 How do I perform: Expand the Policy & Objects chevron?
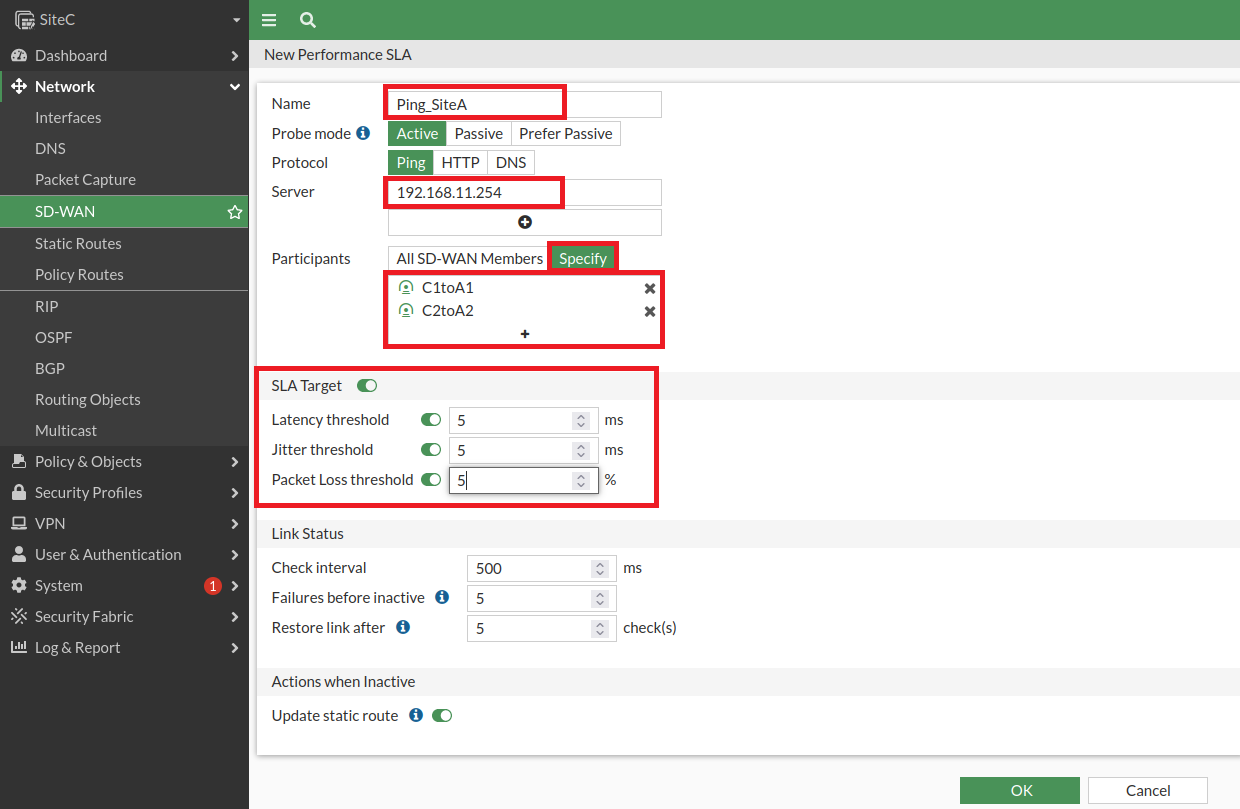pos(234,462)
